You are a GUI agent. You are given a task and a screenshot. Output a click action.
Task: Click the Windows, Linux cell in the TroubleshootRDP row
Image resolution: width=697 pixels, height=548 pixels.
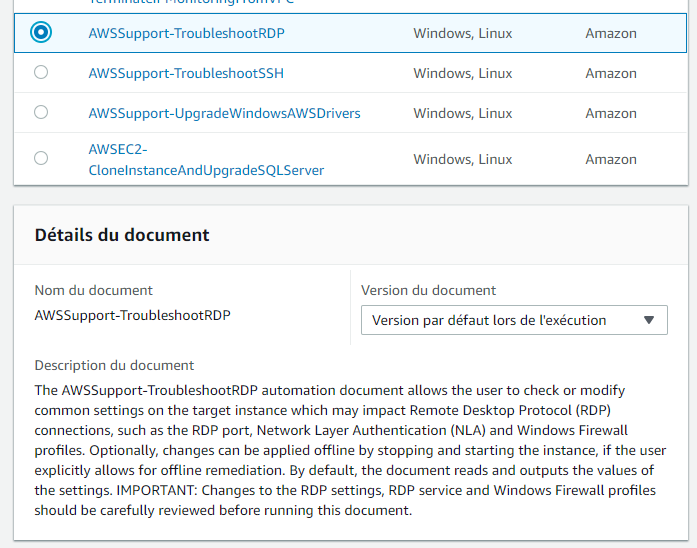click(x=462, y=33)
